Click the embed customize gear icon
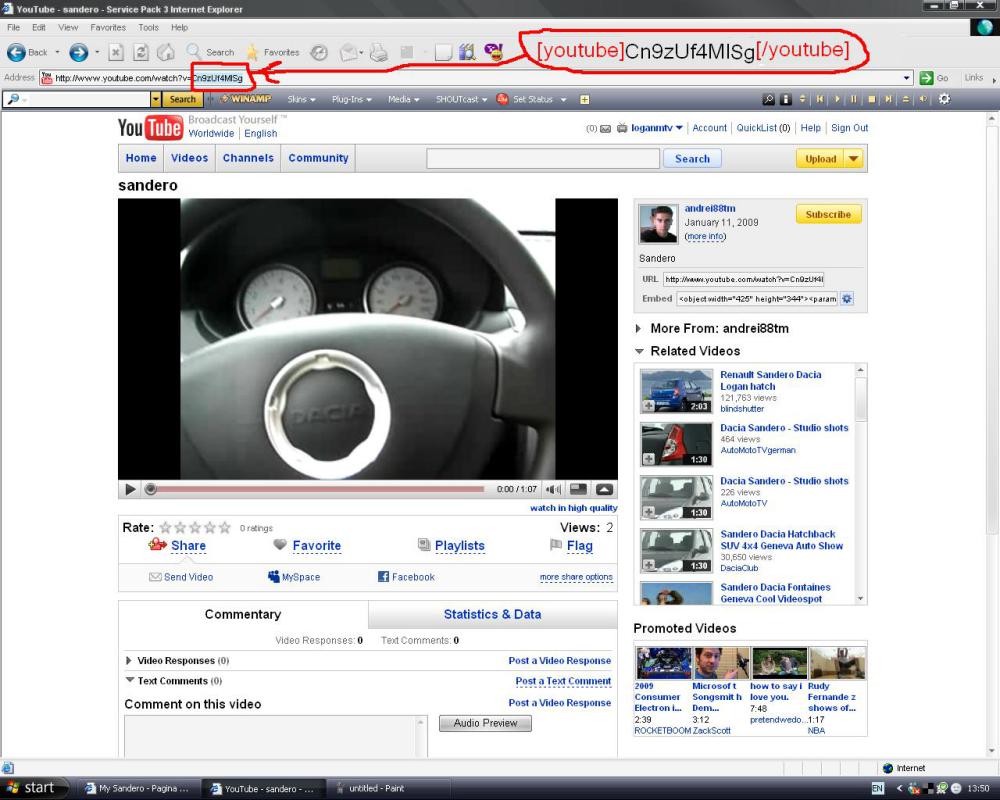The image size is (1000, 800). pos(847,298)
